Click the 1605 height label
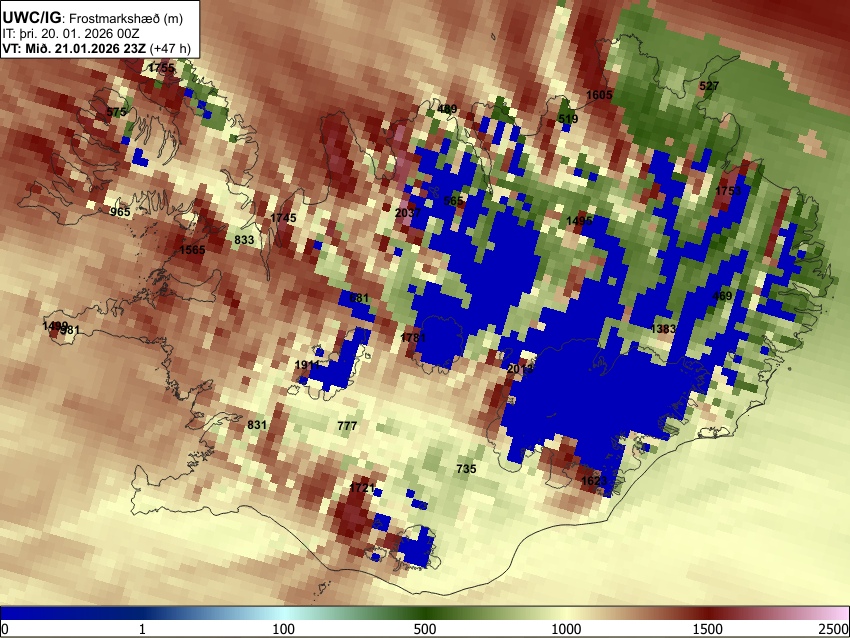The height and width of the screenshot is (638, 850). click(599, 95)
